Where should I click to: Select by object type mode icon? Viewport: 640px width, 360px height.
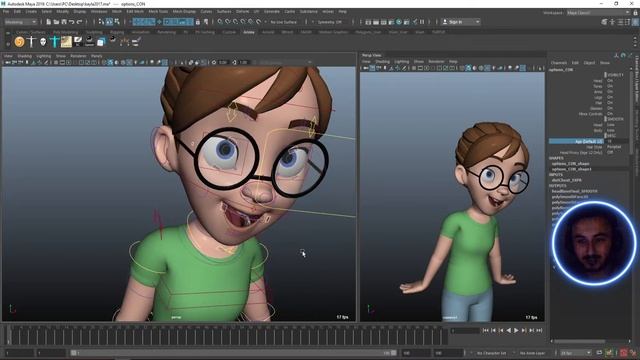tap(109, 22)
